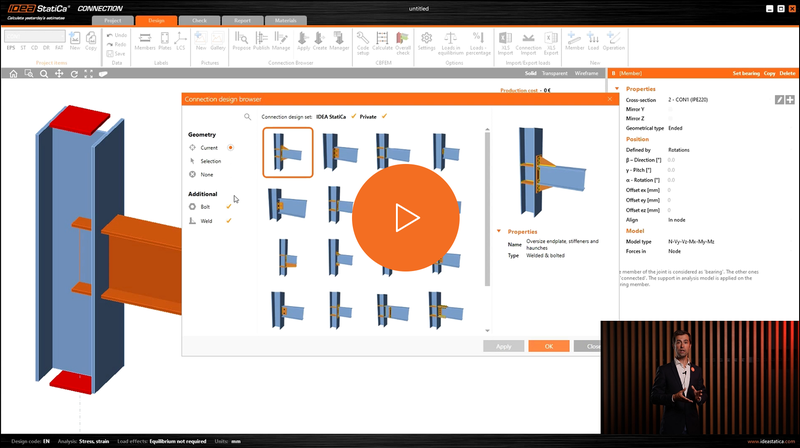Open Settings in Options group

[x=427, y=41]
